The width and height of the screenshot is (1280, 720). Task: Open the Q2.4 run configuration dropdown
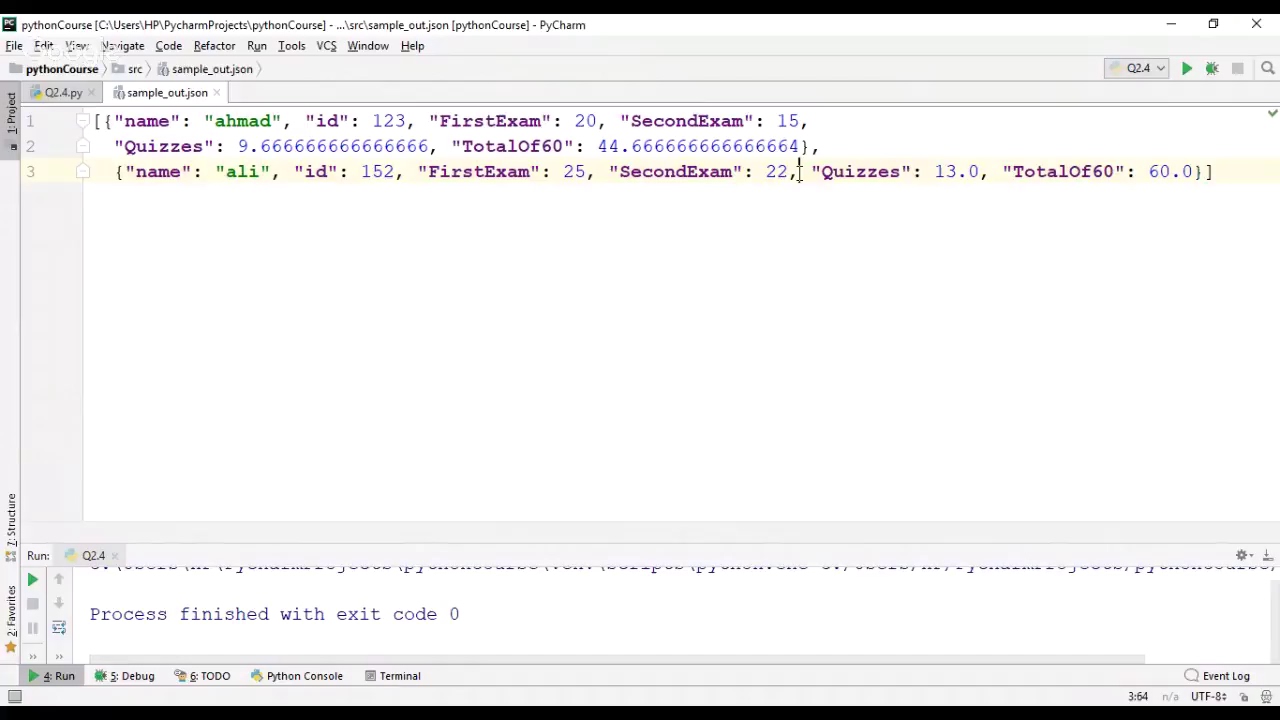[1137, 68]
